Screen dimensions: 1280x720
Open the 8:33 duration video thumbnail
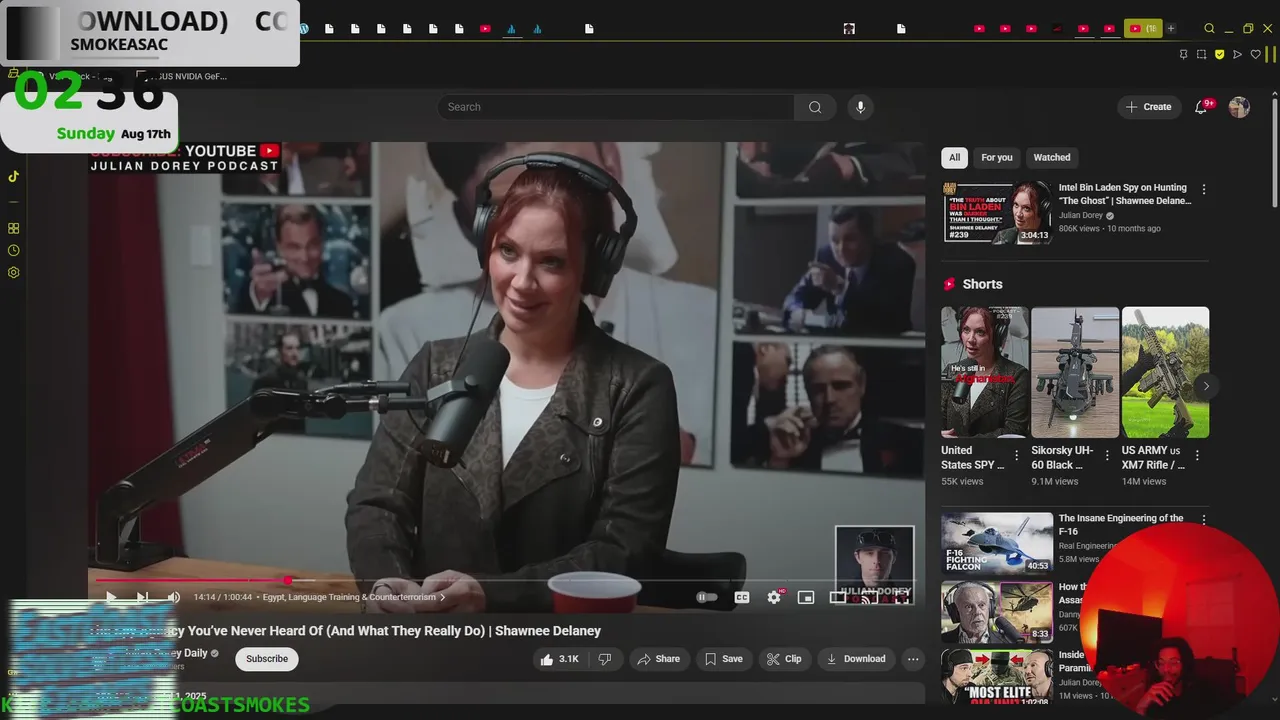coord(997,611)
